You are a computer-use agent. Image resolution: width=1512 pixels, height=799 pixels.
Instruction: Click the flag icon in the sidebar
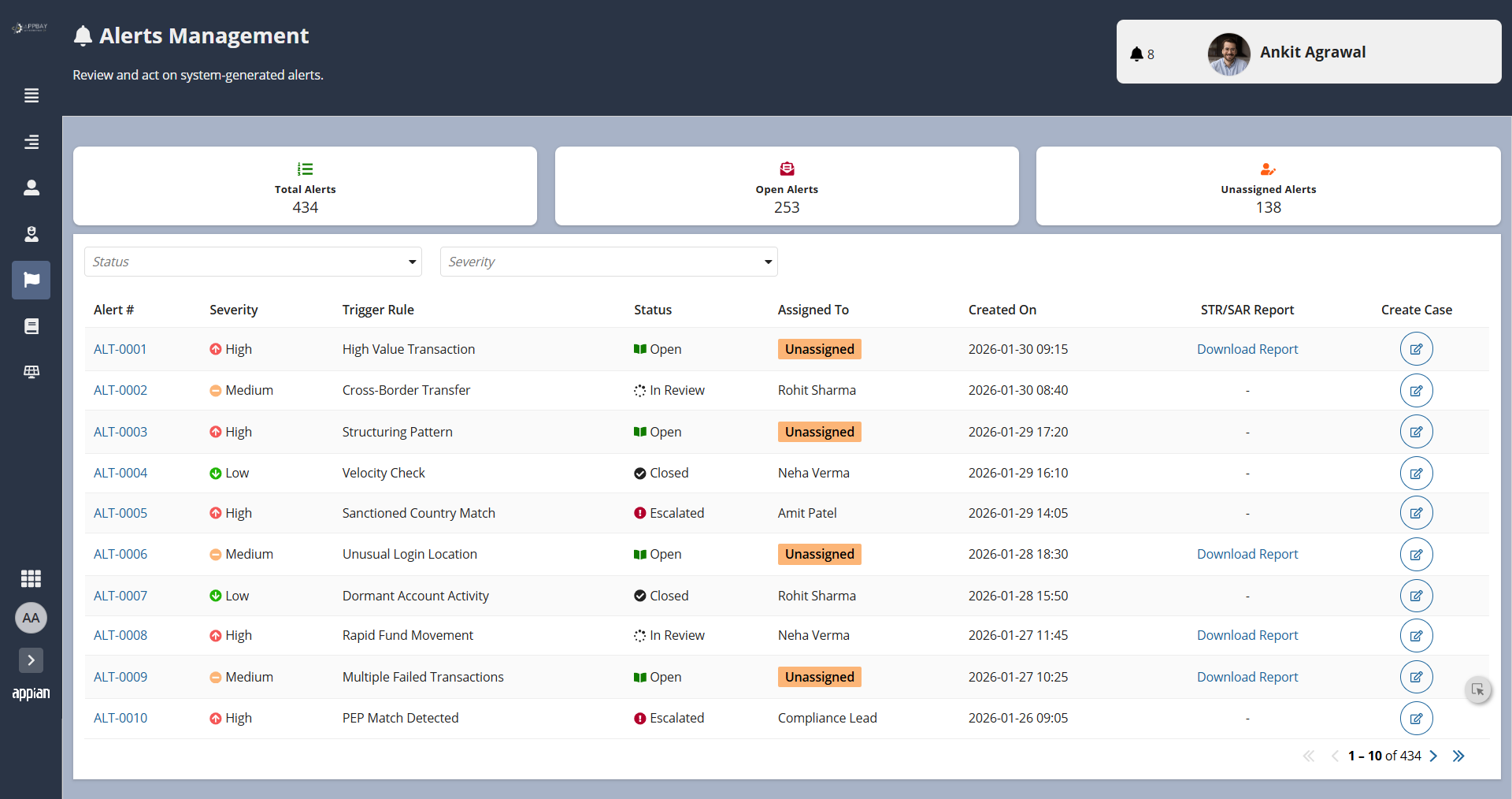[x=31, y=280]
